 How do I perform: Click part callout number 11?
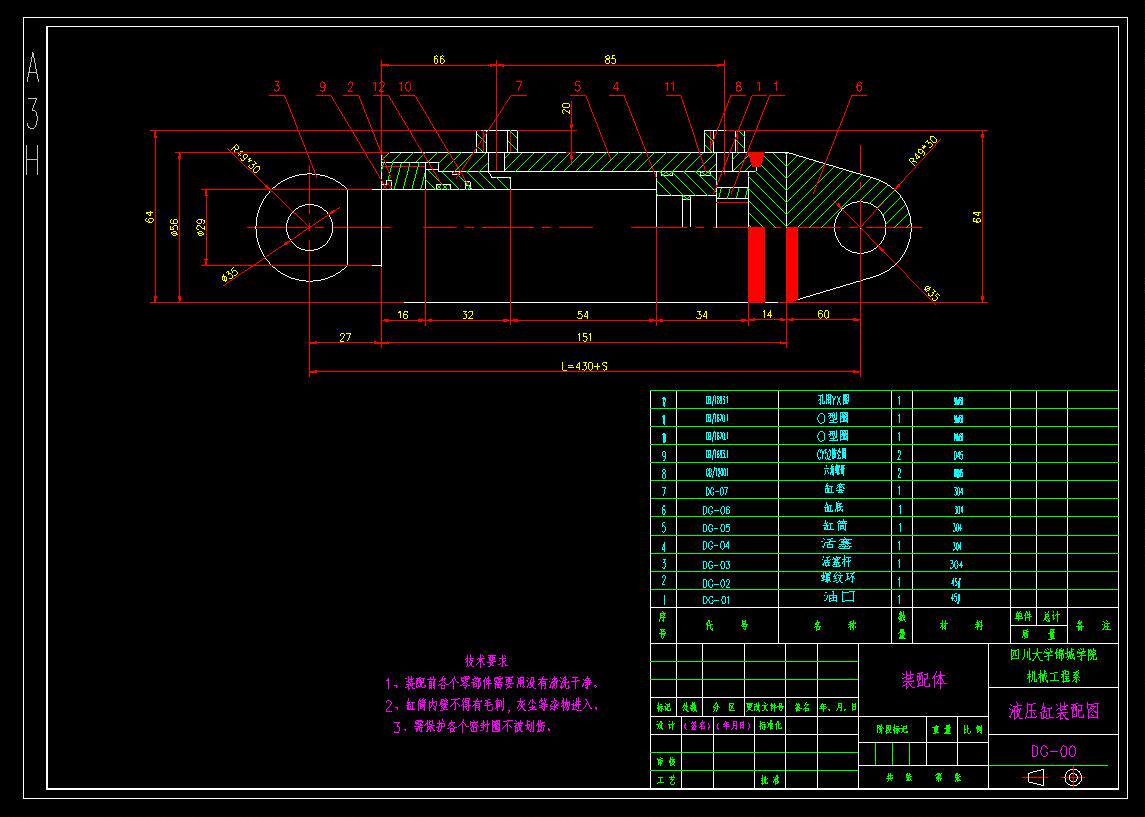coord(670,86)
